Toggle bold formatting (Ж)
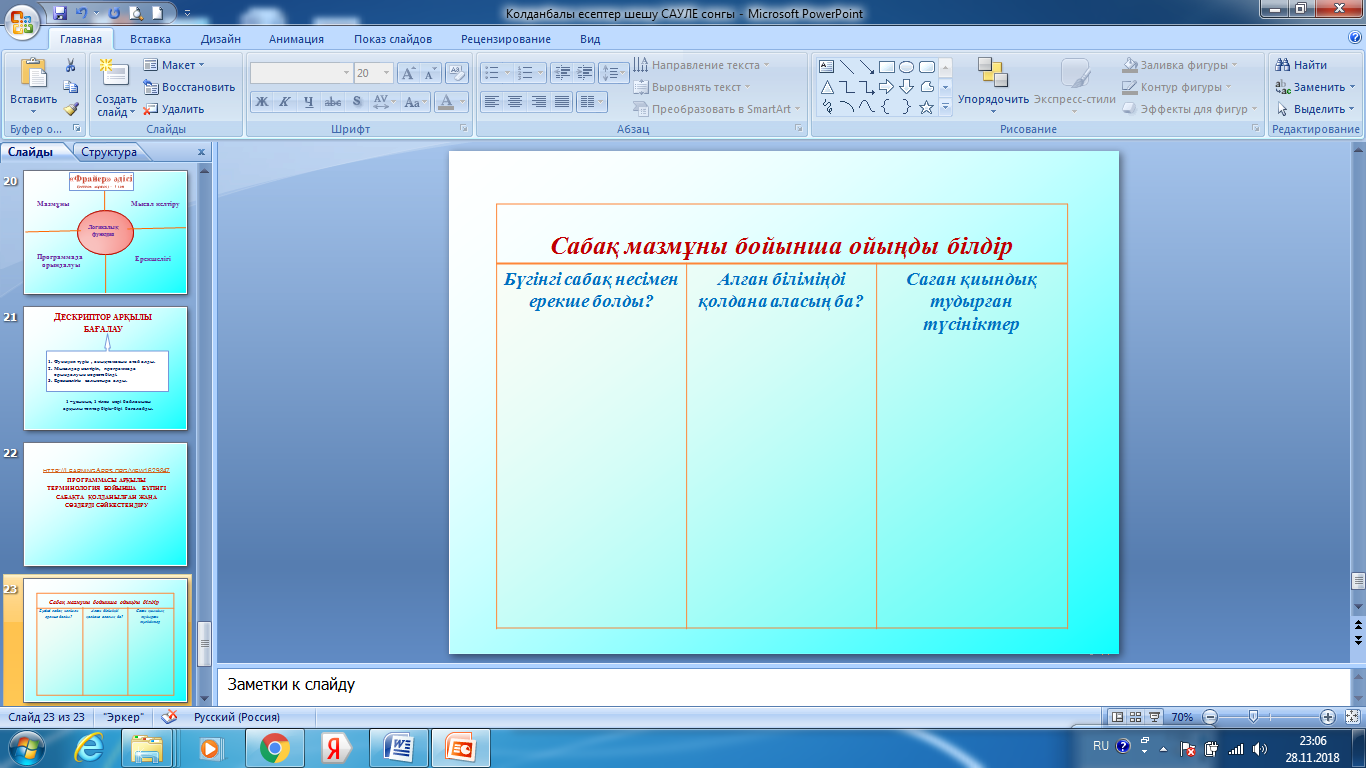 261,101
